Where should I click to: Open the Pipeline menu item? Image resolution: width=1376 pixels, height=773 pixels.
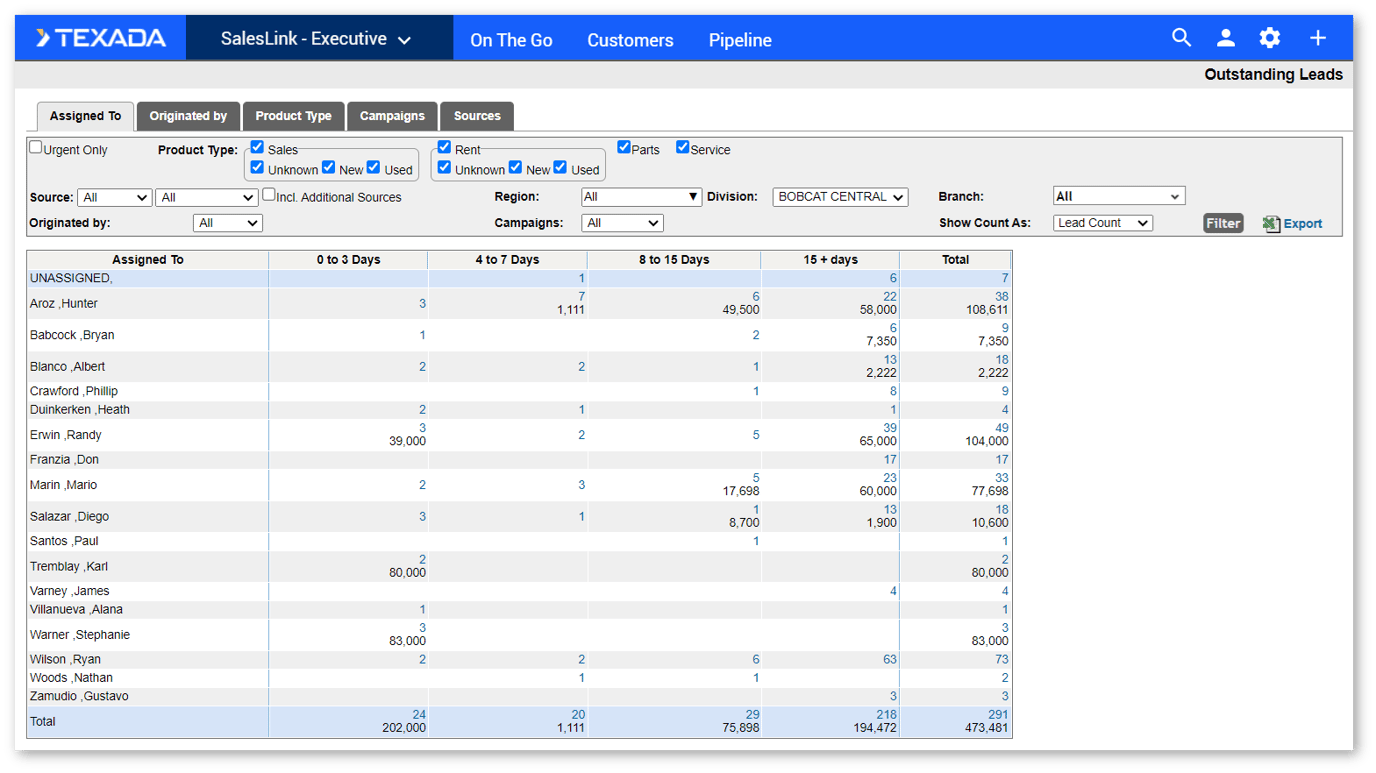[x=740, y=40]
